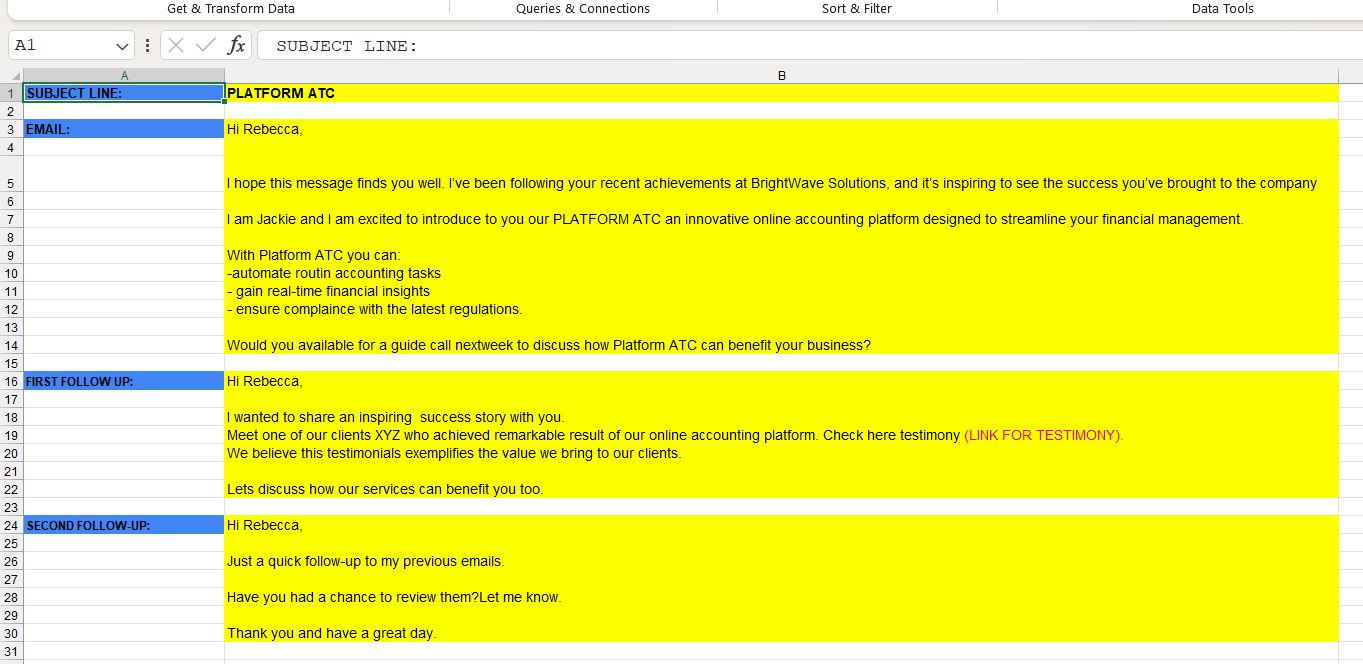Image resolution: width=1363 pixels, height=664 pixels.
Task: Select the SUBJECT LINE: cell
Action: (124, 93)
